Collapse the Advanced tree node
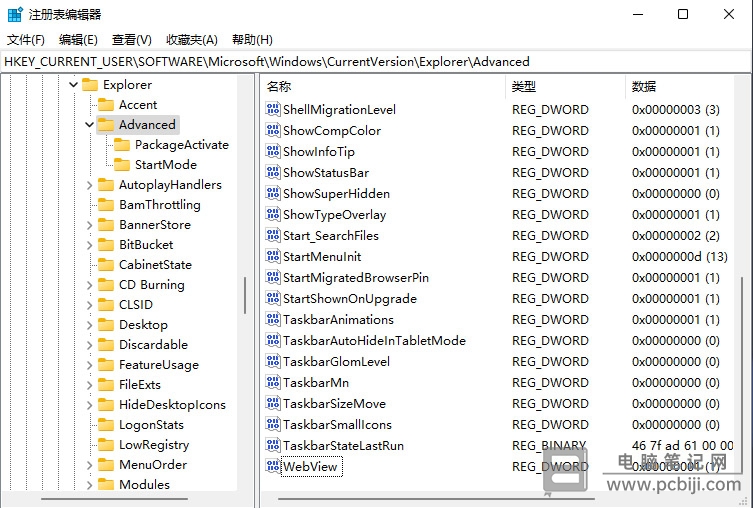 pyautogui.click(x=89, y=125)
